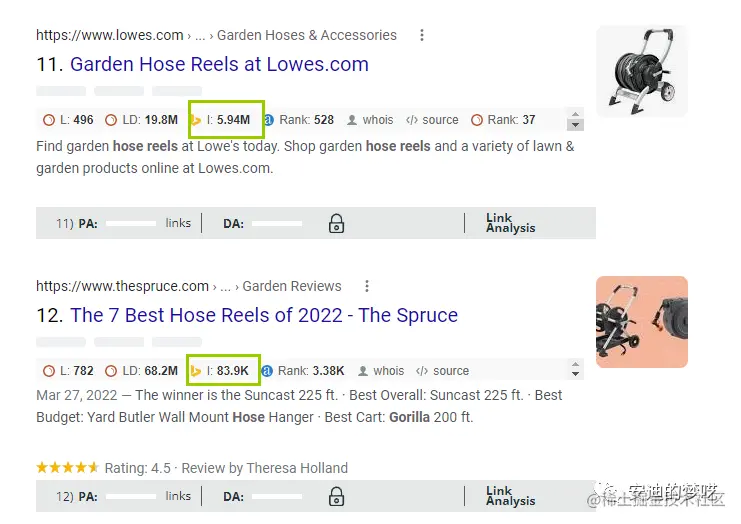This screenshot has height=524, width=741.
Task: Click the 12) PA: label
Action: [x=77, y=497]
